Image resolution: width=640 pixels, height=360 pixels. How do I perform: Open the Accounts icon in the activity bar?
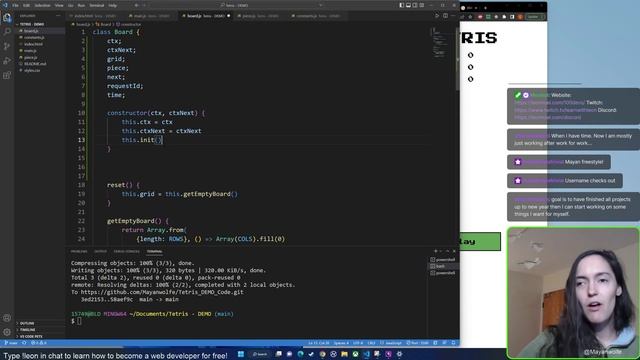(7, 318)
